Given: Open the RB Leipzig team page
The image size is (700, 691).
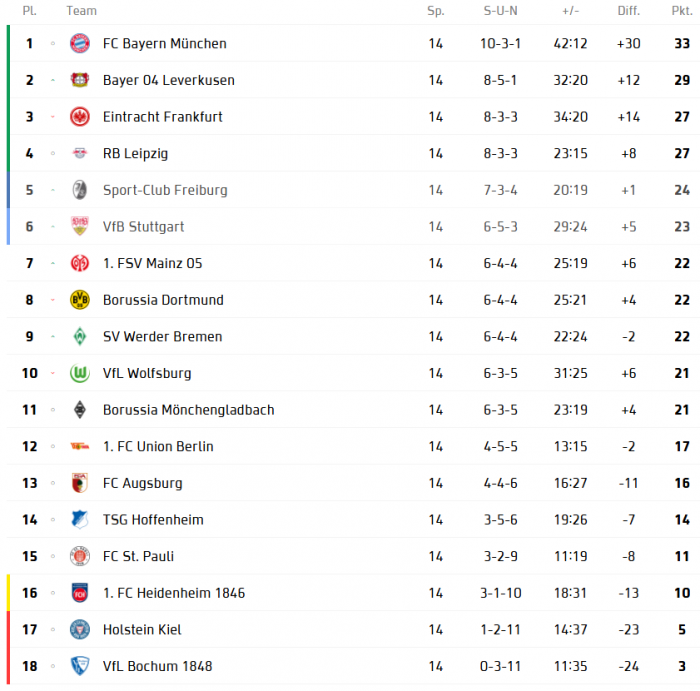Looking at the screenshot, I should pos(135,153).
